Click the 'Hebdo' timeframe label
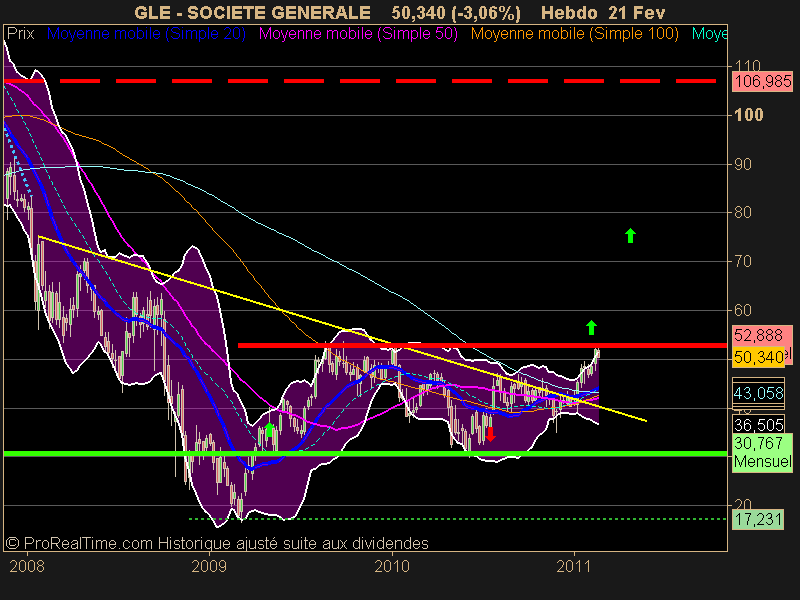Screen dimensions: 800x600 [569, 12]
